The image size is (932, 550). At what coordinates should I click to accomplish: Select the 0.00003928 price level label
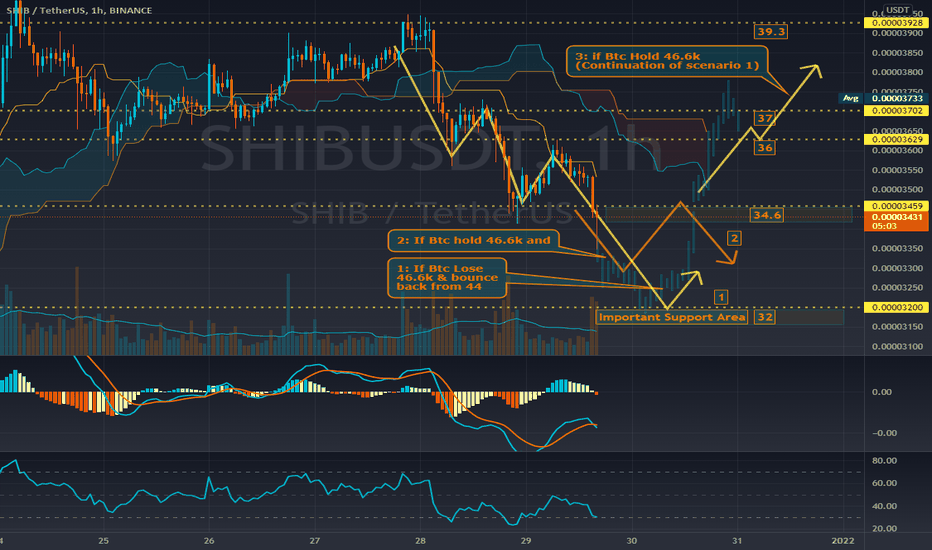(x=896, y=23)
